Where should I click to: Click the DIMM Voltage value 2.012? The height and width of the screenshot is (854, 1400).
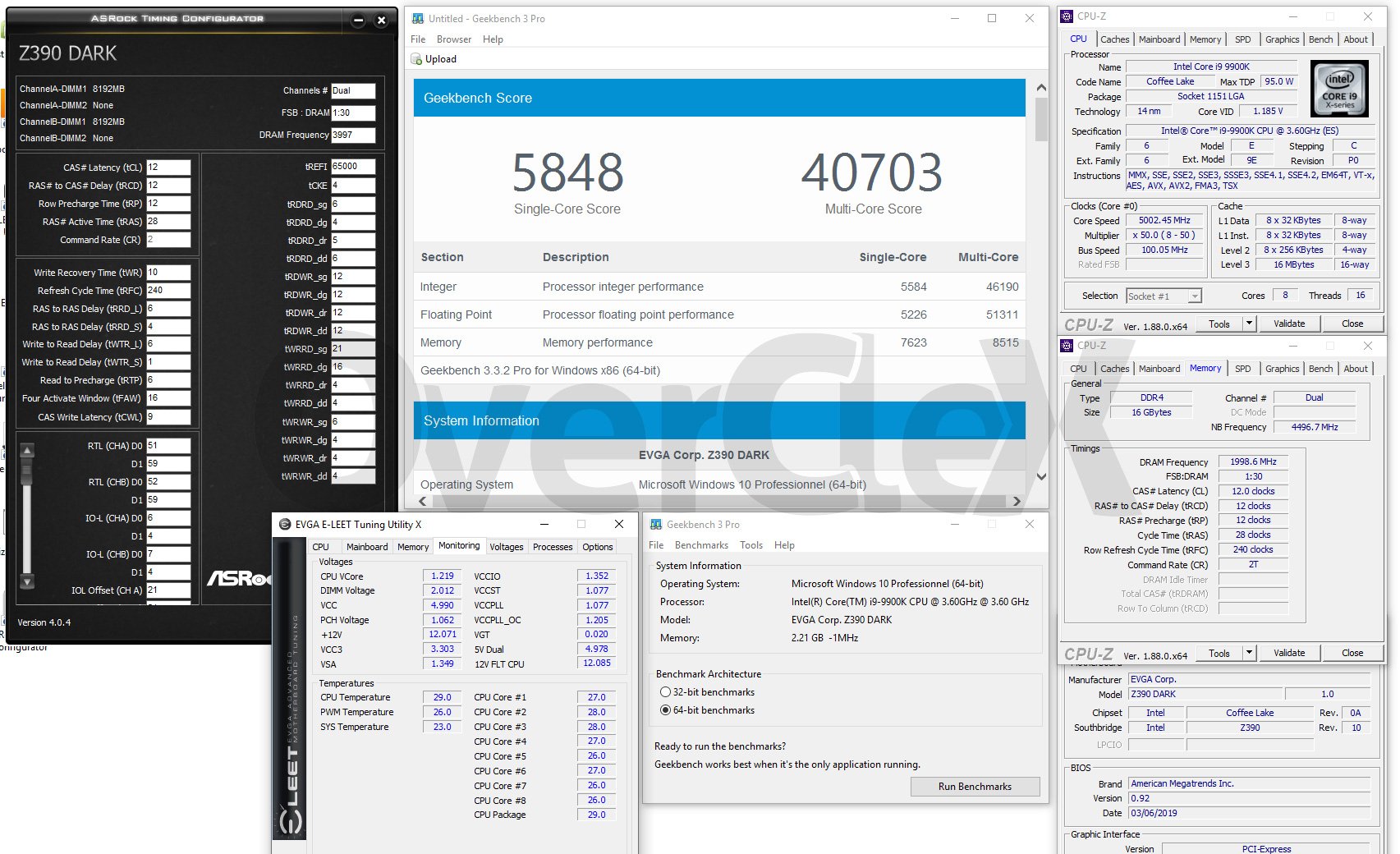pyautogui.click(x=442, y=590)
